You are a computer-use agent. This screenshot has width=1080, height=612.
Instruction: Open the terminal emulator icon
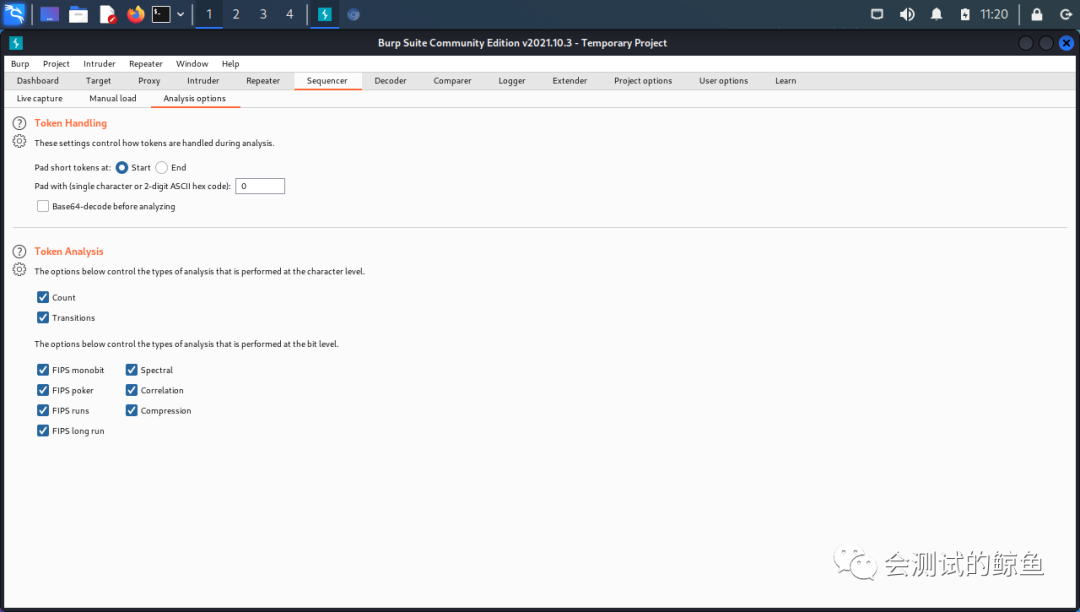(161, 14)
